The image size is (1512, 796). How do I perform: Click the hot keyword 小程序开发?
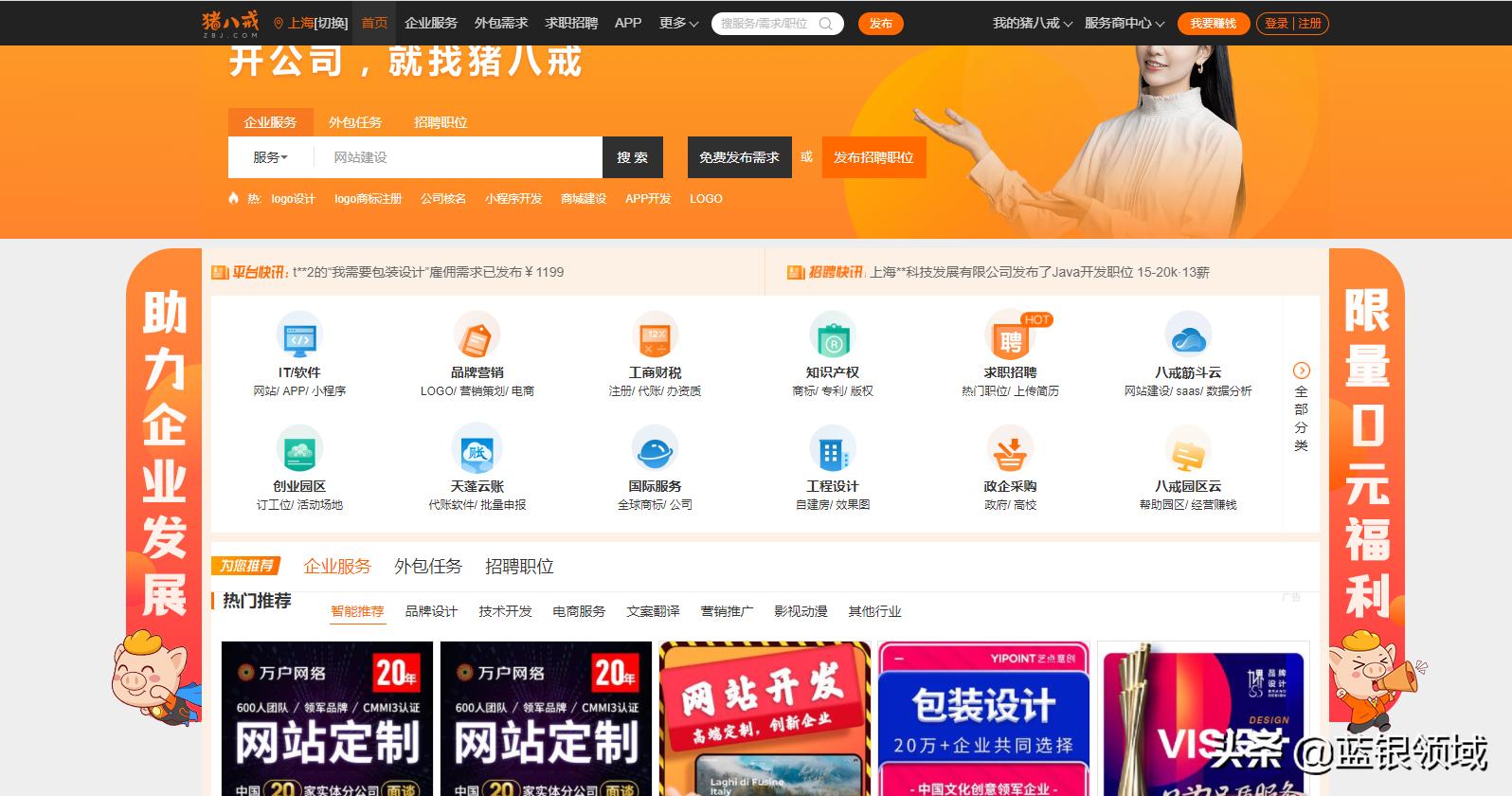[x=513, y=198]
